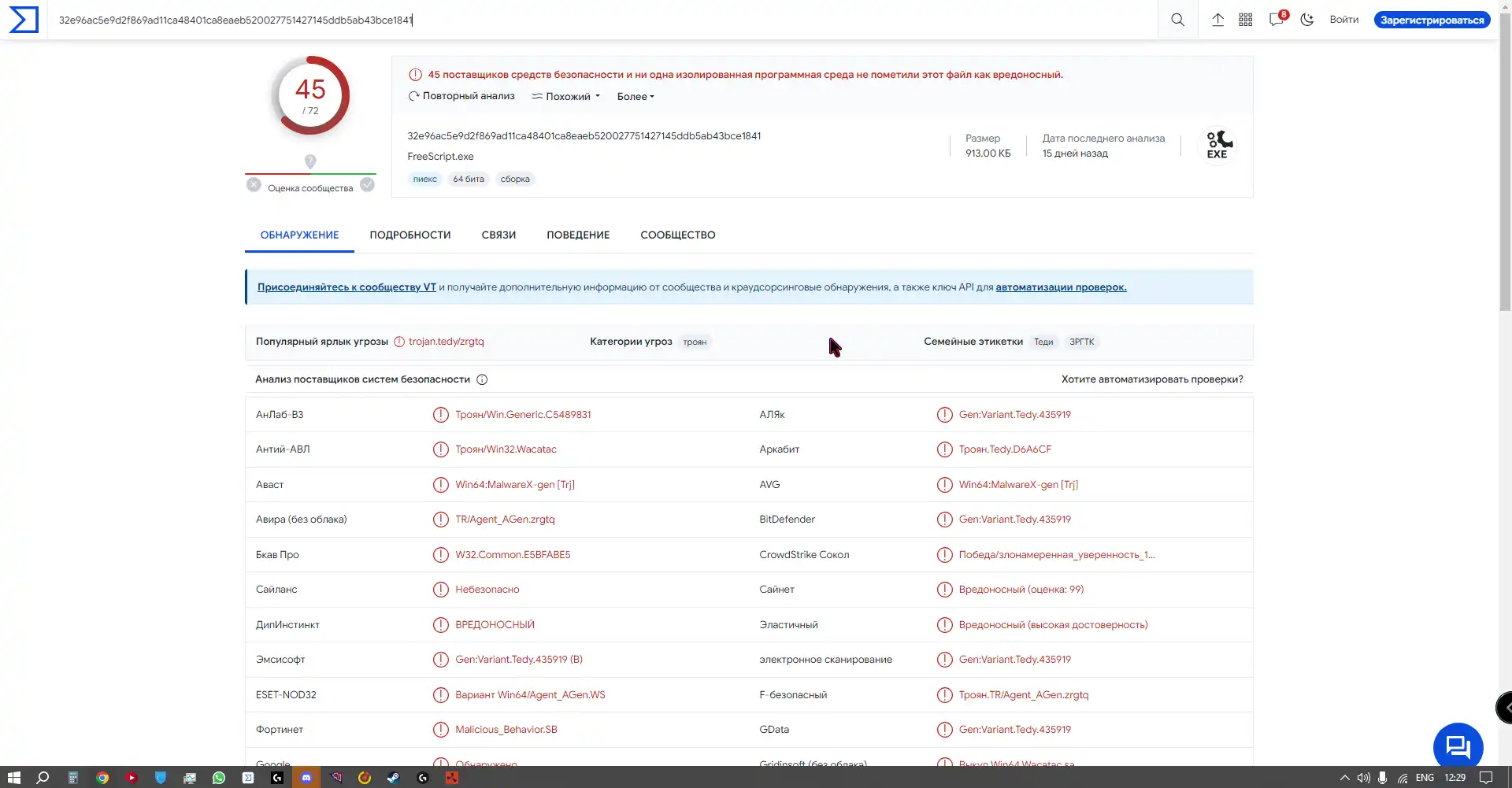This screenshot has height=788, width=1512.
Task: Click Теди family label tag
Action: [x=1043, y=342]
